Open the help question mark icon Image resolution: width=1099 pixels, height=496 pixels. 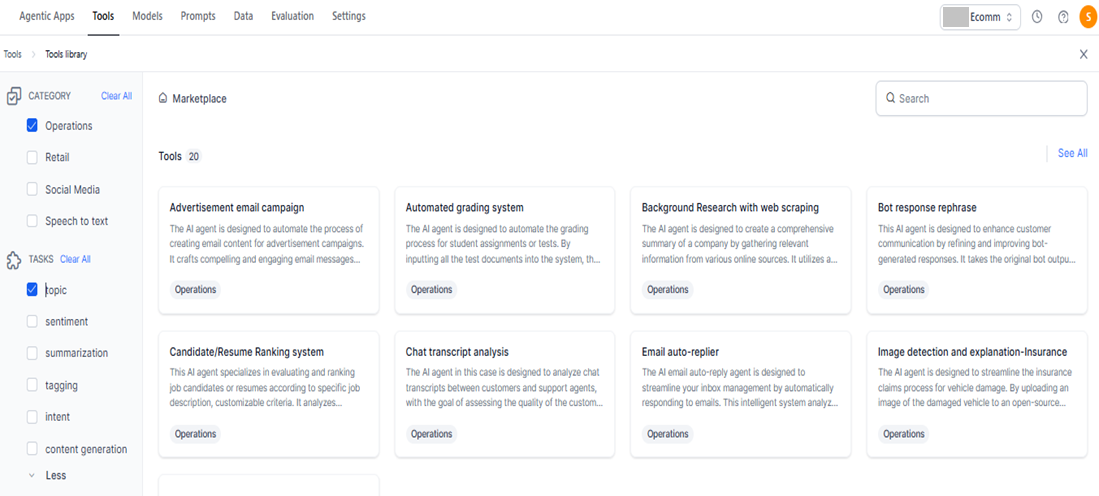[1063, 17]
